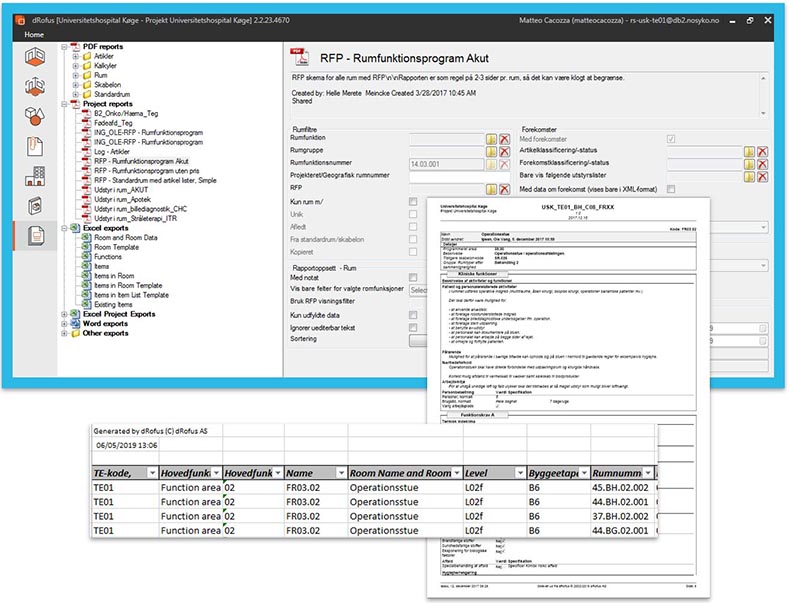The image size is (789, 603).
Task: Open the book-shaped module icon in the sidebar
Action: tap(35, 206)
